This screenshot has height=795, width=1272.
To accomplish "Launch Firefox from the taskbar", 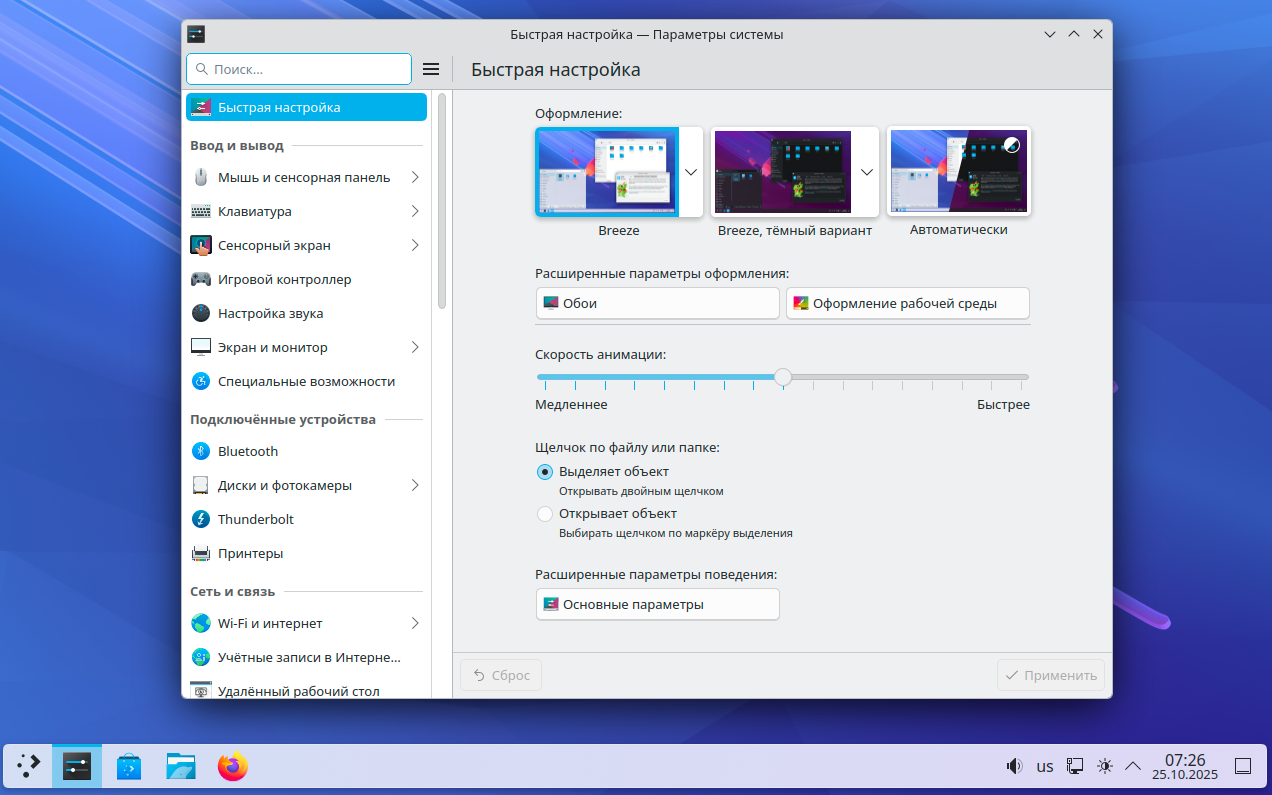I will [233, 767].
